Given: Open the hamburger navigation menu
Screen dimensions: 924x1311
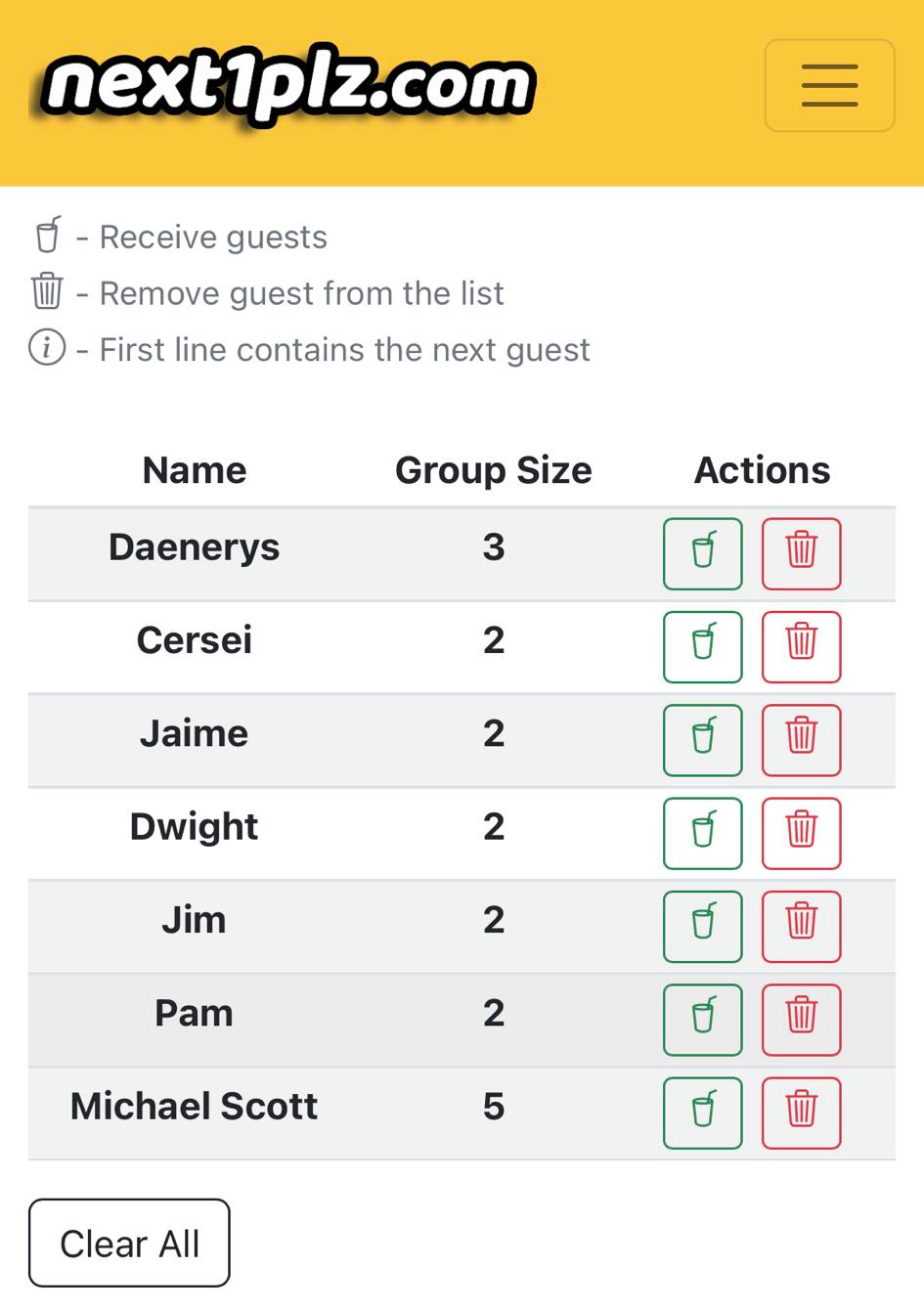Looking at the screenshot, I should 829,85.
